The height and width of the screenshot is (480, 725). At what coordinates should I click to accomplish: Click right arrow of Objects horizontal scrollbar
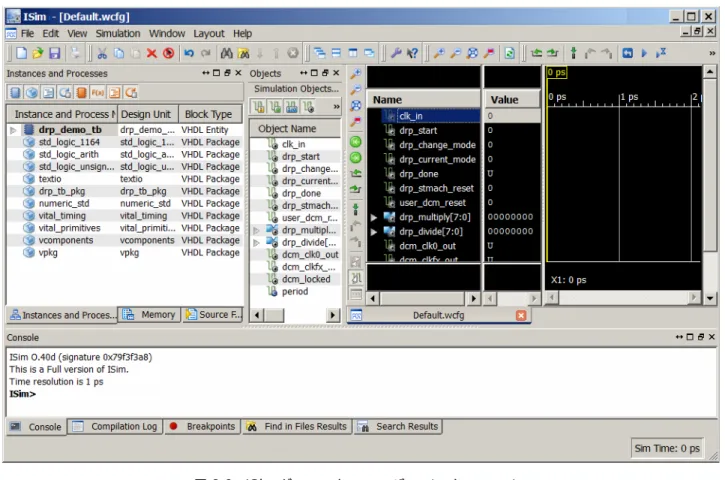click(x=332, y=315)
